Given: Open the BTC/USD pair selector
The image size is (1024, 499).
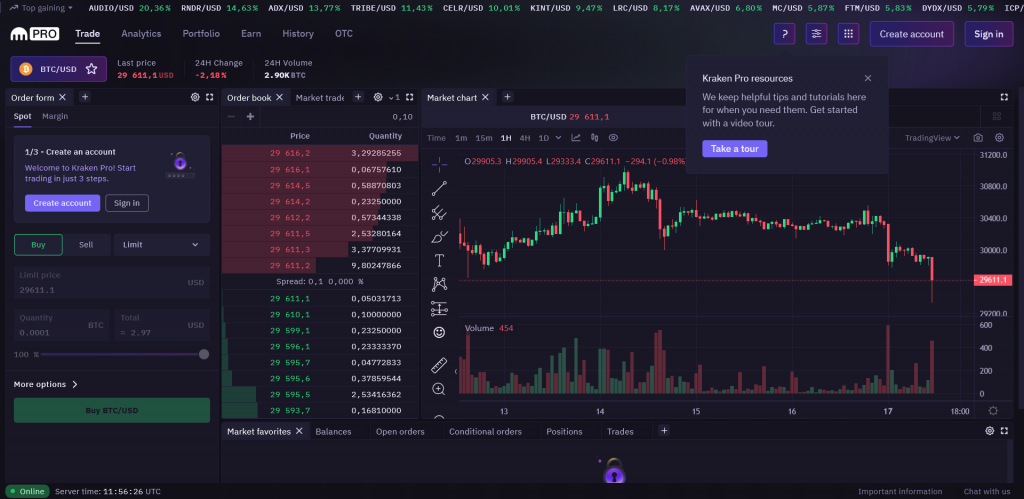Looking at the screenshot, I should [x=58, y=69].
